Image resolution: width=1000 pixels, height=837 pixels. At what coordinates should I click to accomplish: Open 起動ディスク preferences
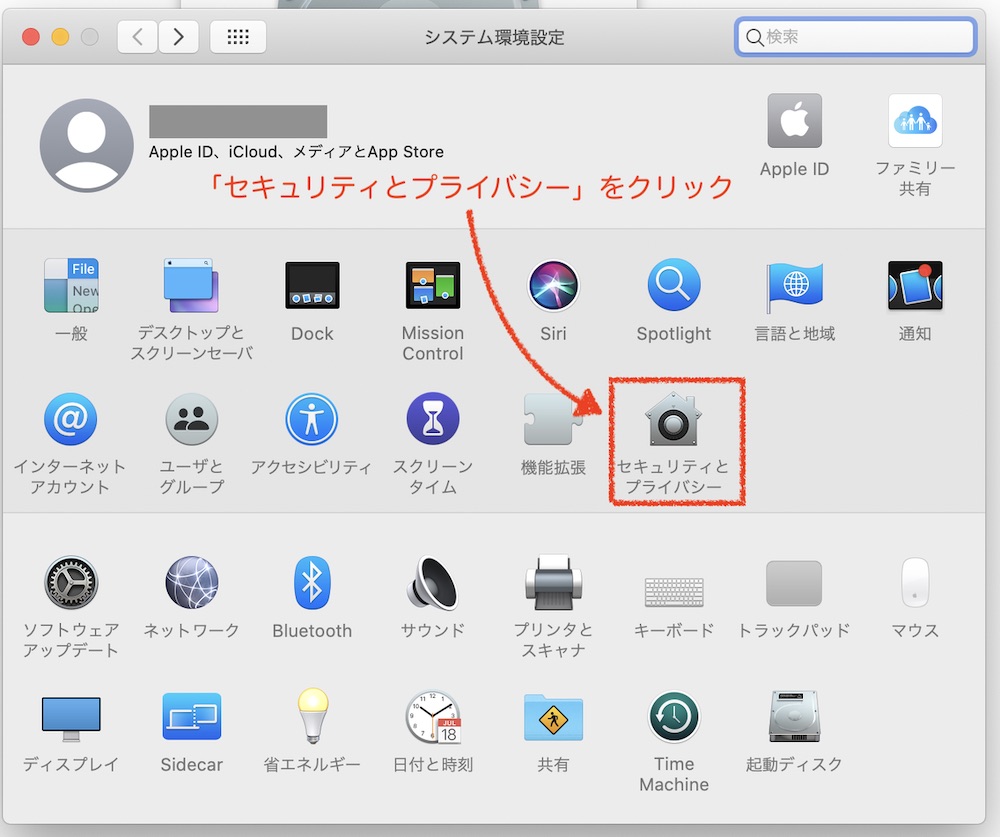pos(794,716)
